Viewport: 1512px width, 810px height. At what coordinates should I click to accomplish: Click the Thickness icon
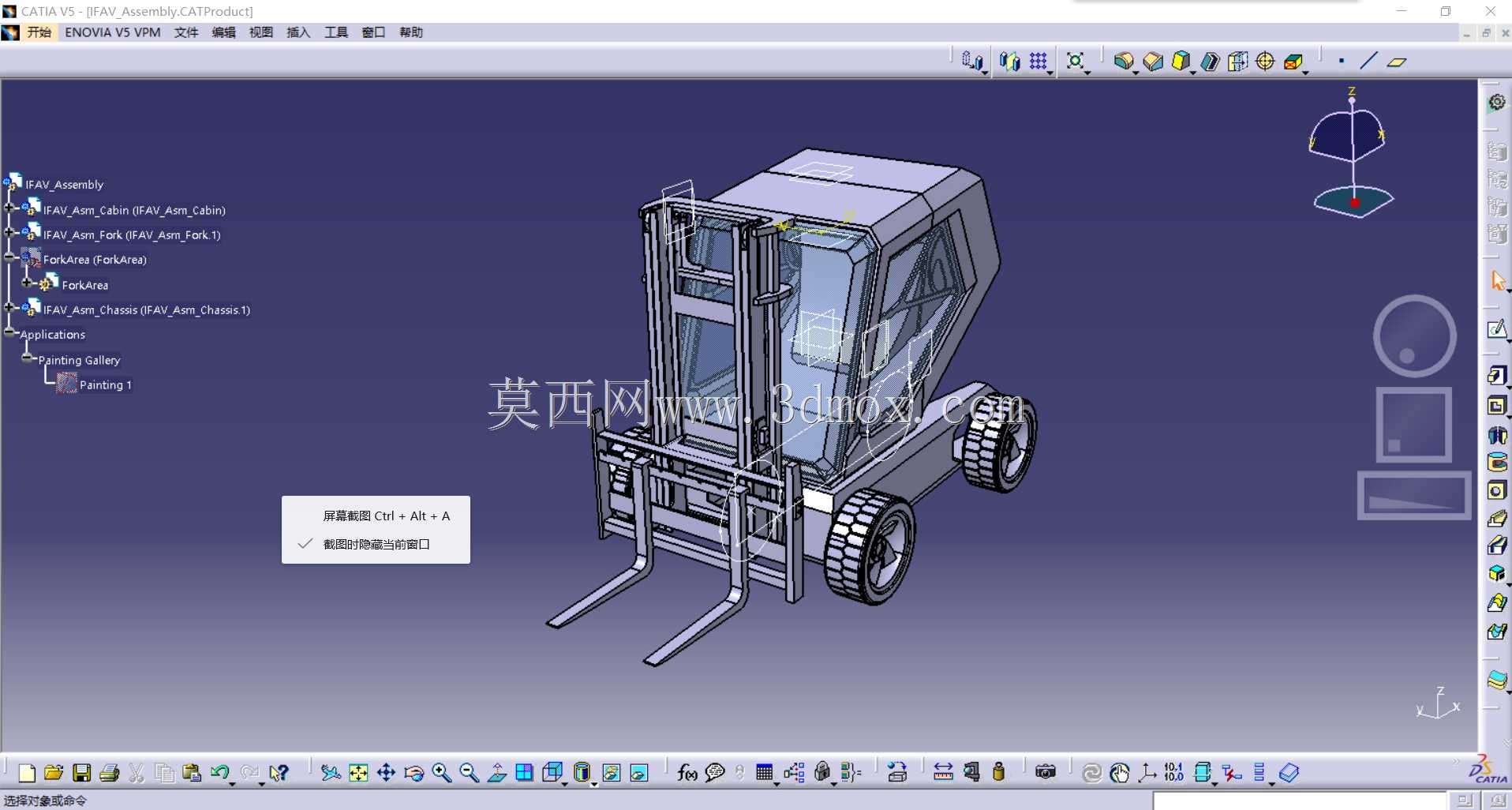click(1237, 61)
